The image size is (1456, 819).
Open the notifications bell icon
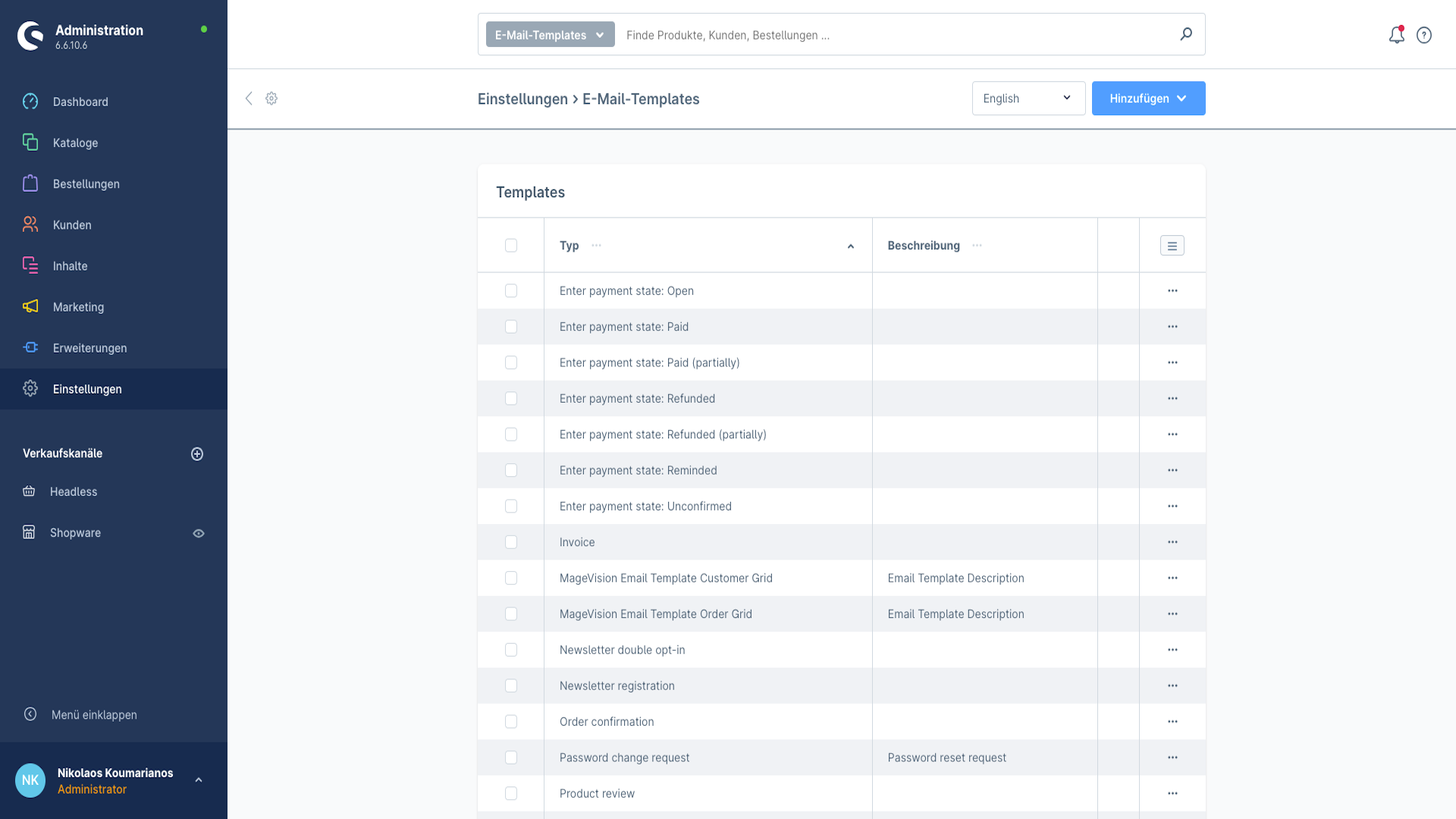click(x=1396, y=35)
